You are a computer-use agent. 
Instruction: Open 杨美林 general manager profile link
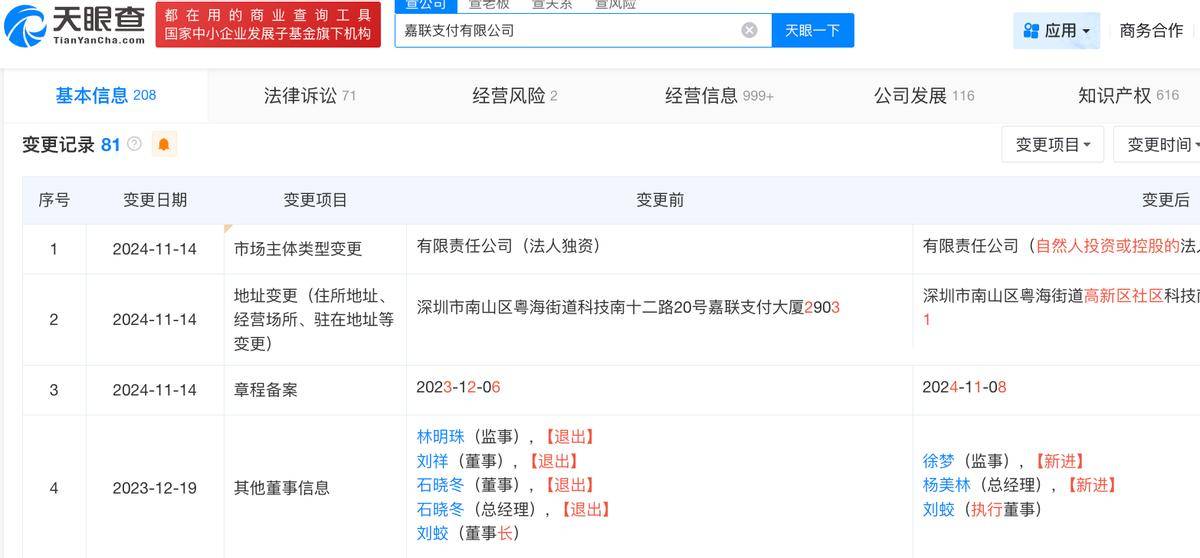[947, 485]
